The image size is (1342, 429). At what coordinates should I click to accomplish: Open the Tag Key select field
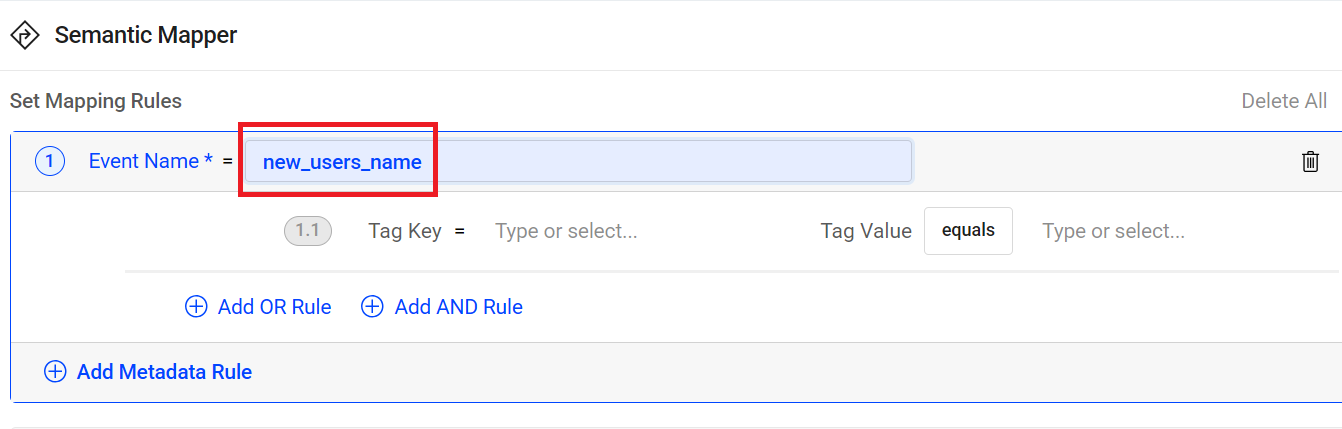click(640, 231)
